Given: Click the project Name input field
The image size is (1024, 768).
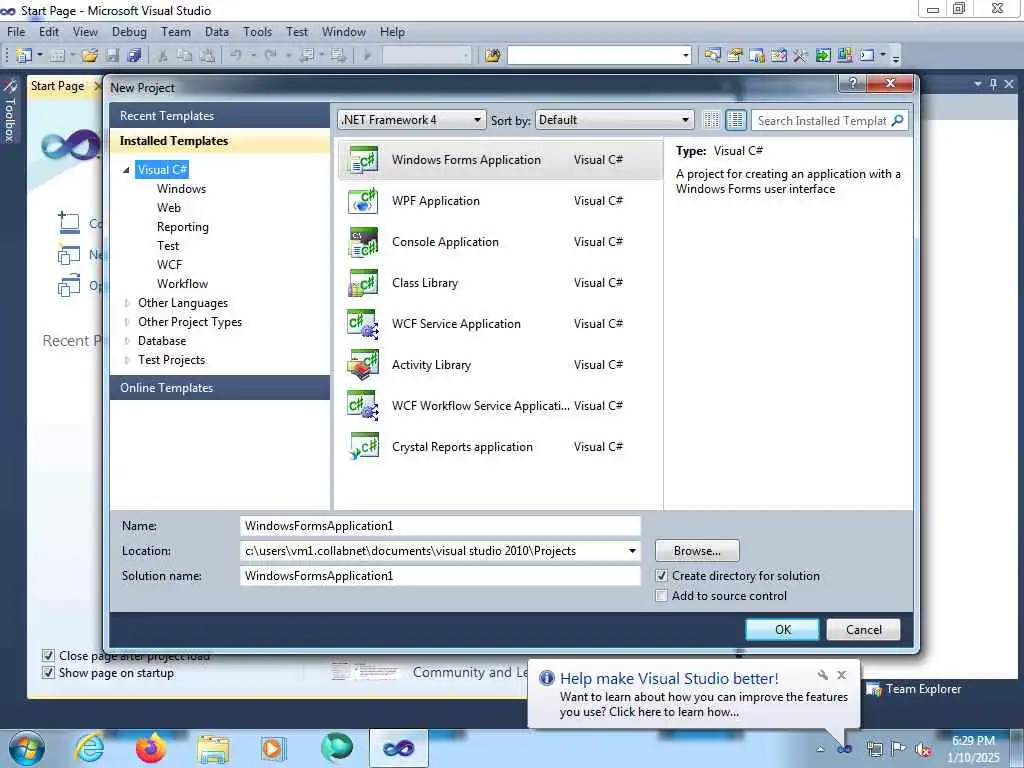Looking at the screenshot, I should (x=440, y=526).
